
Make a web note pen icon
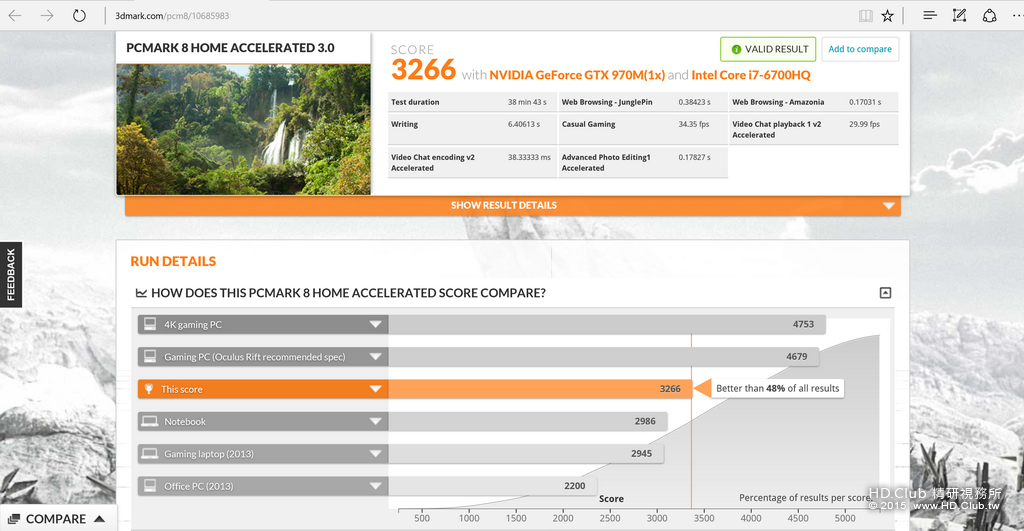[959, 15]
